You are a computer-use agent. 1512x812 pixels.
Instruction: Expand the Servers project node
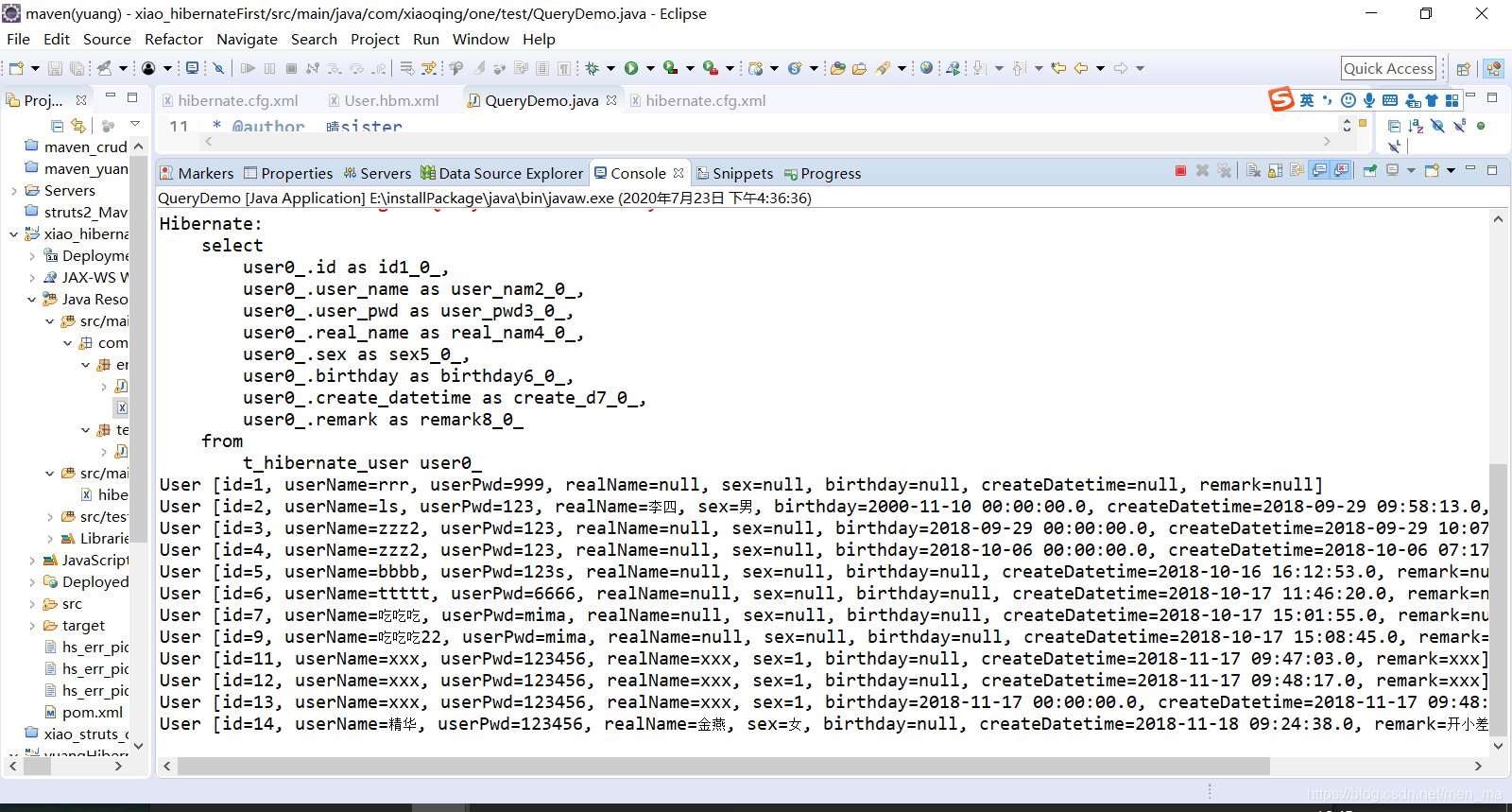tap(14, 191)
